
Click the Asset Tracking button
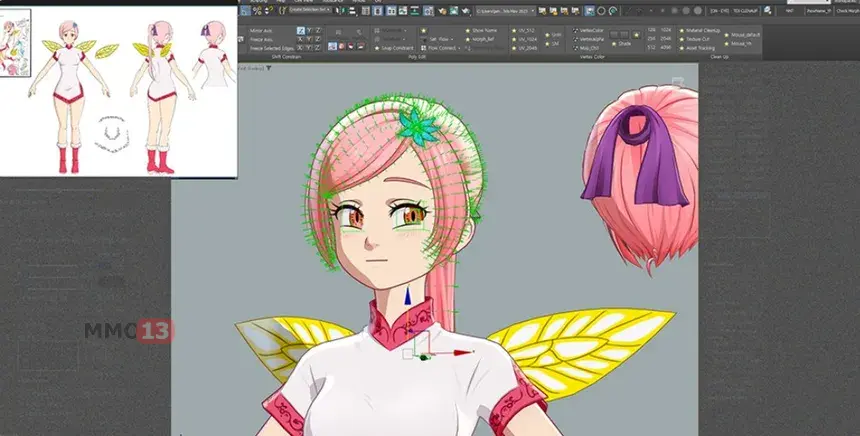[x=697, y=48]
